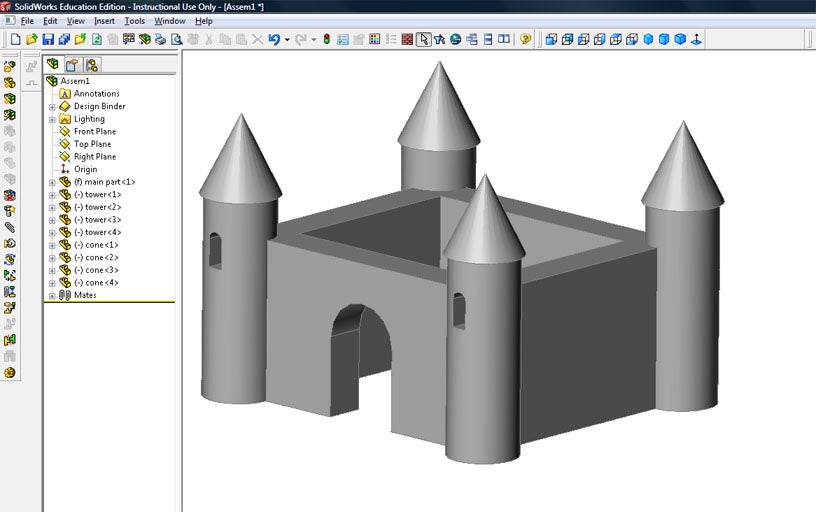Click the Rebuild traffic light icon
Screen dimensions: 816x512
[x=326, y=39]
